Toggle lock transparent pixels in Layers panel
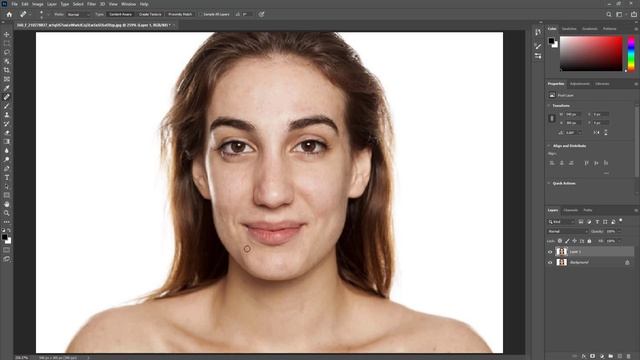Image resolution: width=640 pixels, height=360 pixels. pyautogui.click(x=560, y=241)
